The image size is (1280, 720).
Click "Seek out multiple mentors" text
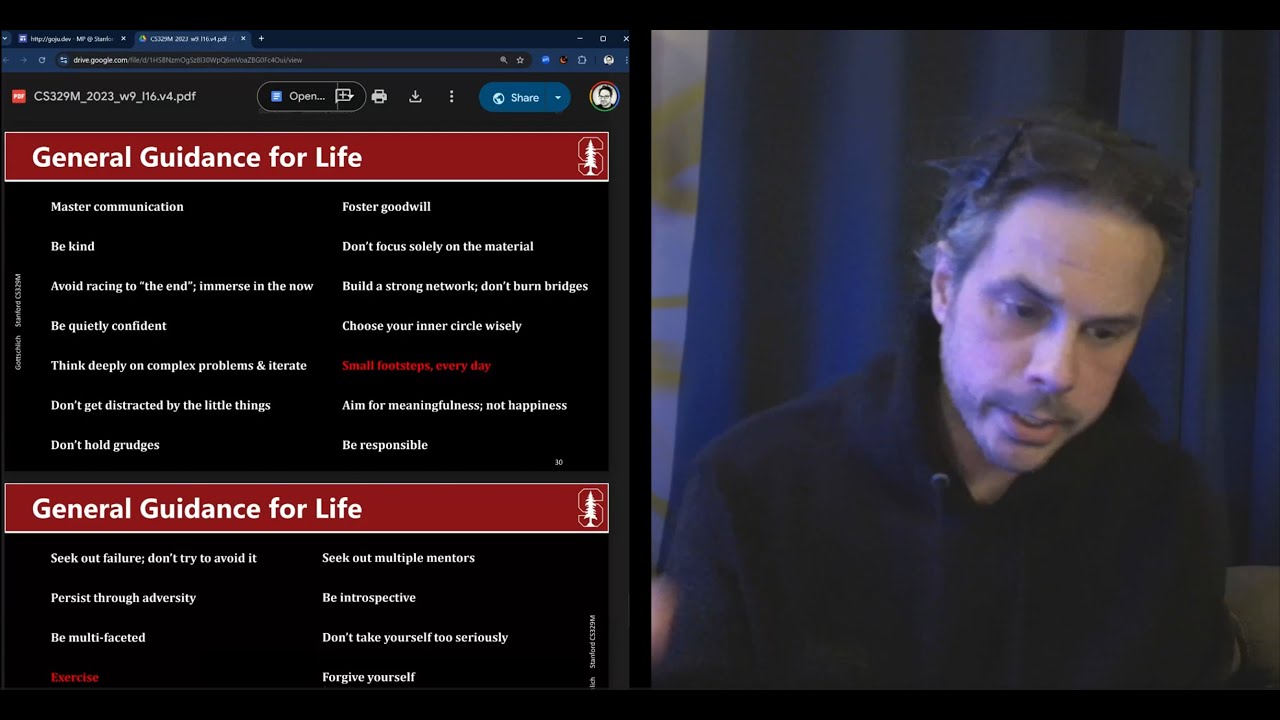tap(398, 558)
